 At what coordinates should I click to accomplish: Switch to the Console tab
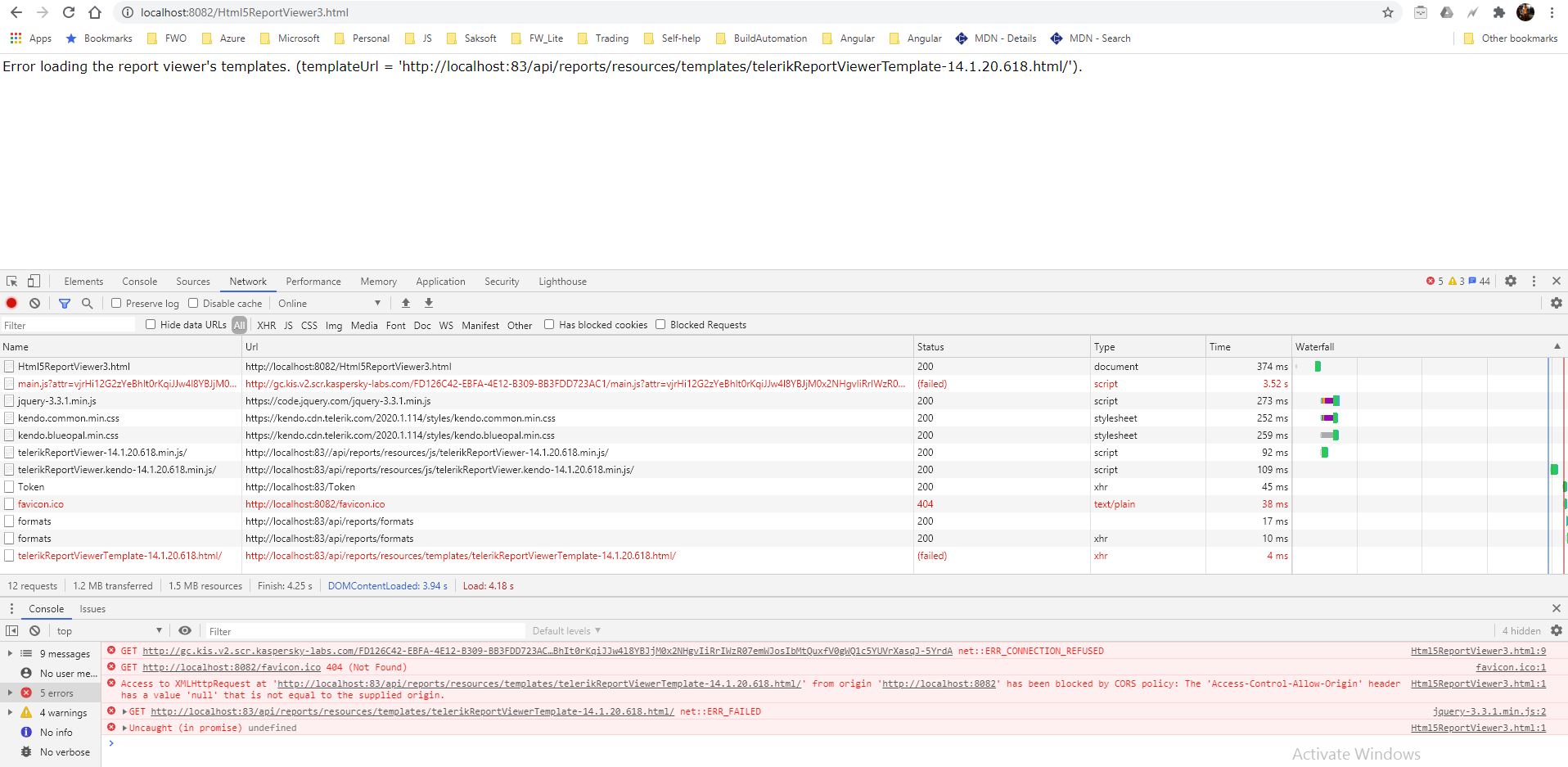tap(139, 281)
